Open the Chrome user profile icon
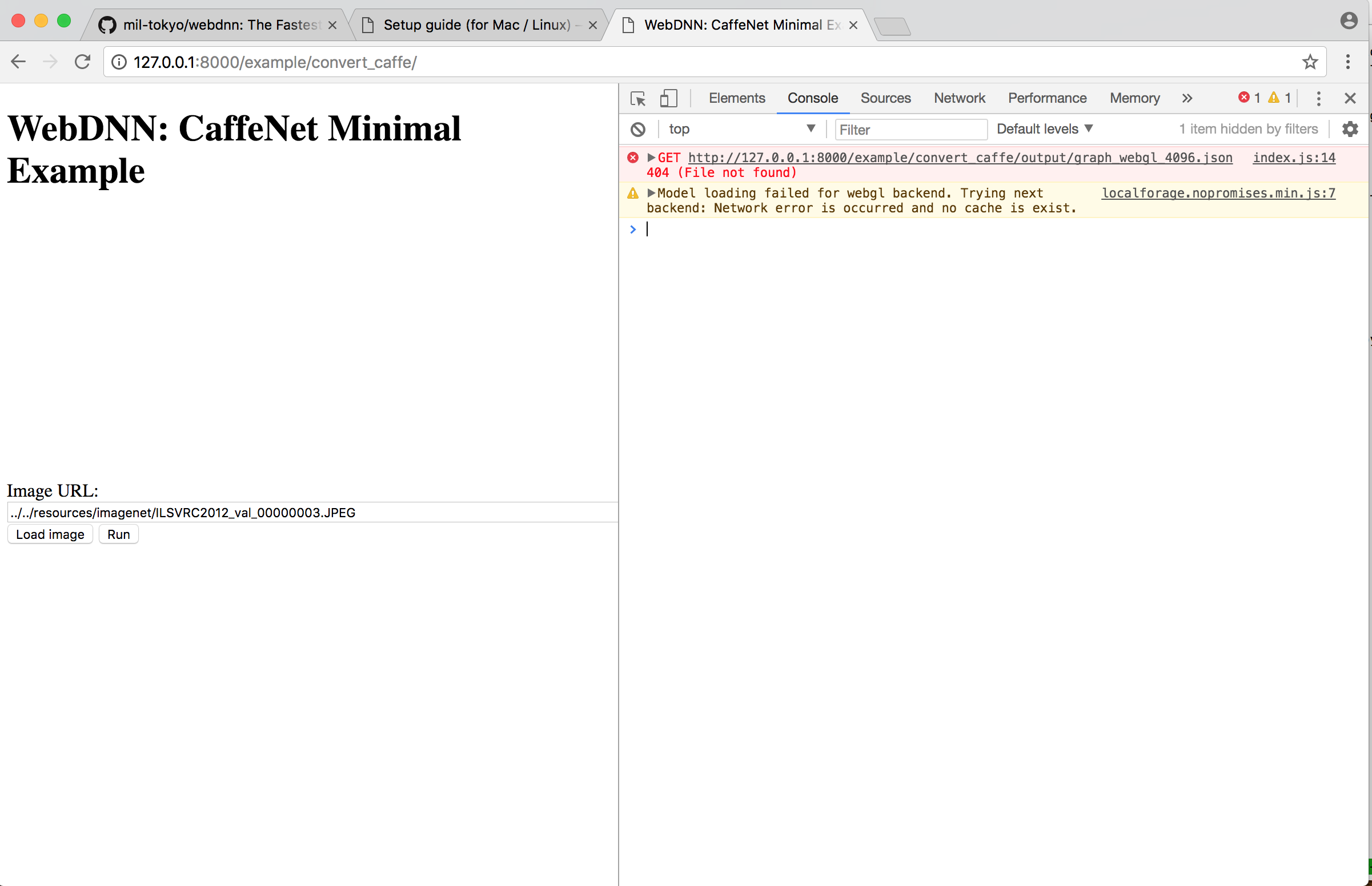Viewport: 1372px width, 886px height. [1349, 21]
